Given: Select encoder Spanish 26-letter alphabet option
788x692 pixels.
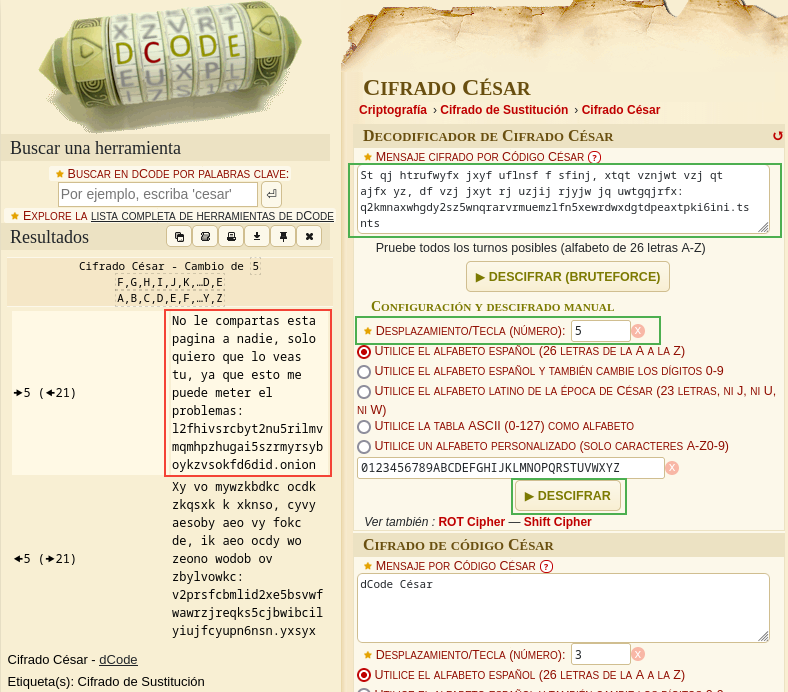Looking at the screenshot, I should coord(364,675).
